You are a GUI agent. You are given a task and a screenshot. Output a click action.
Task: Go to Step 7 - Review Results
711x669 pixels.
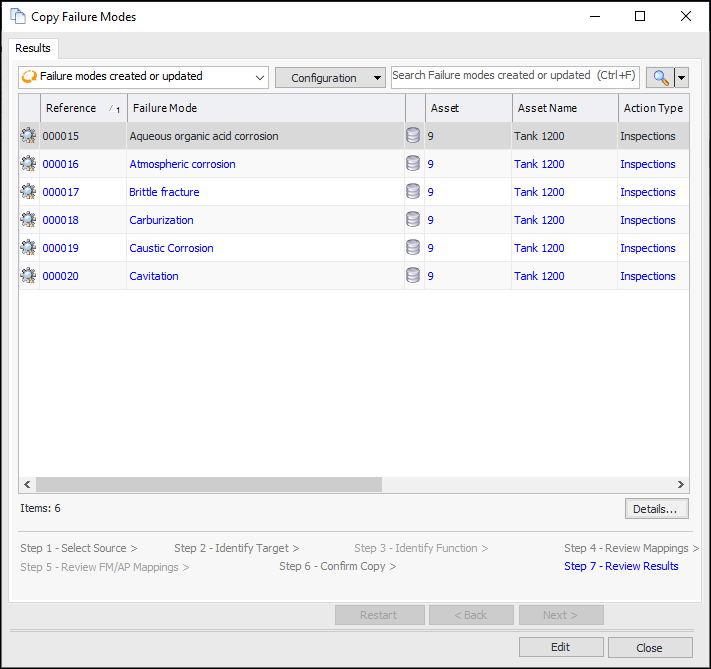pos(620,566)
